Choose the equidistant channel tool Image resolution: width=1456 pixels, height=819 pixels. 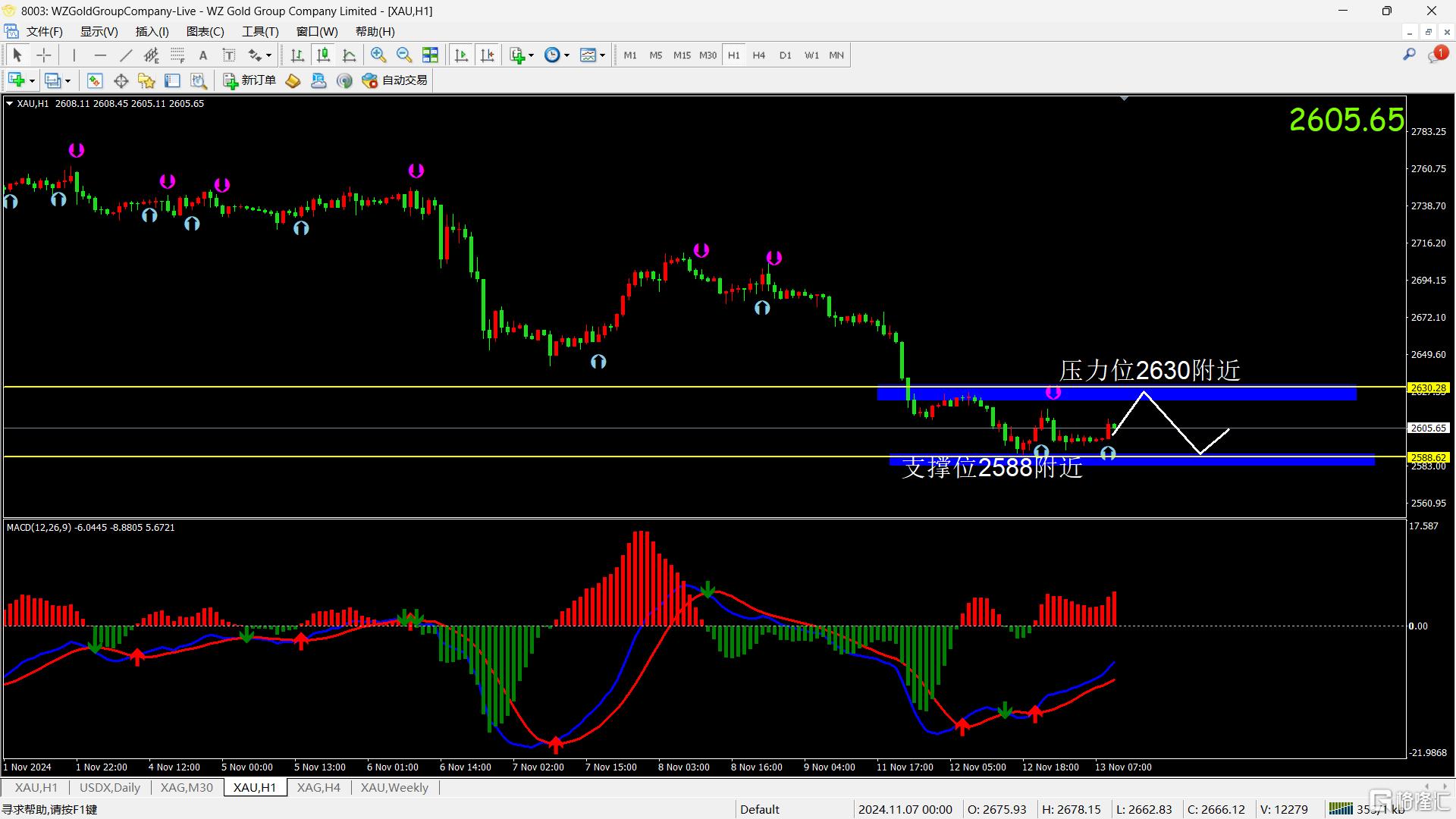[x=152, y=55]
